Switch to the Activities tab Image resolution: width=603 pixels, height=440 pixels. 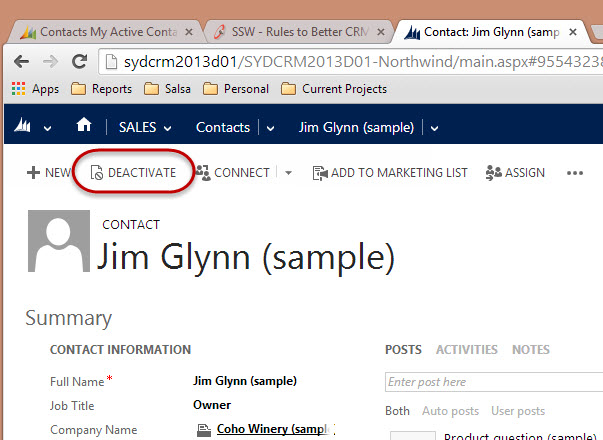click(x=466, y=350)
